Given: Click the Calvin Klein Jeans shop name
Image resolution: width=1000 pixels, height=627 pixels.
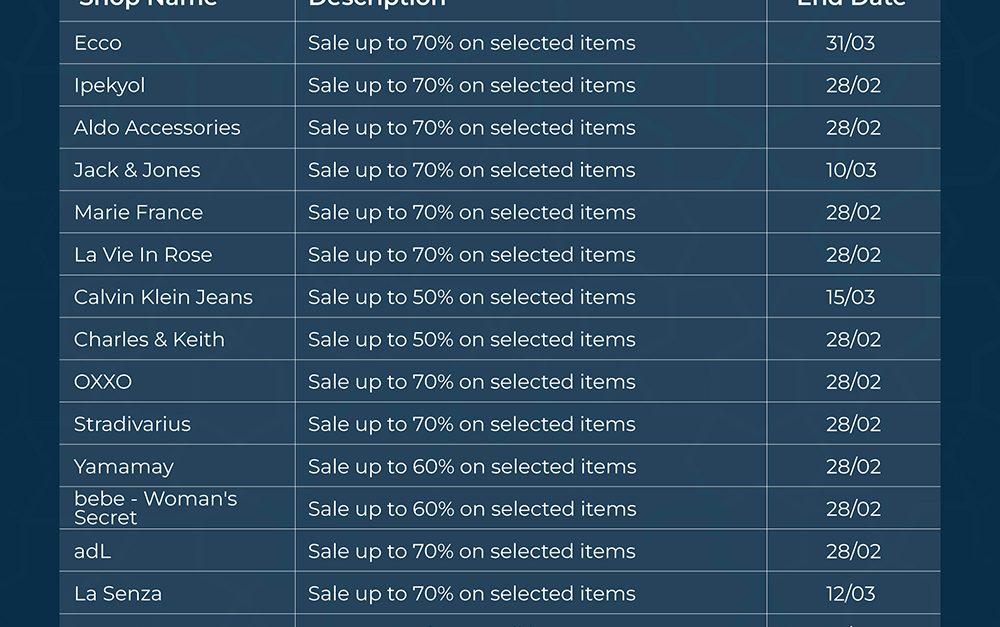Looking at the screenshot, I should [163, 297].
